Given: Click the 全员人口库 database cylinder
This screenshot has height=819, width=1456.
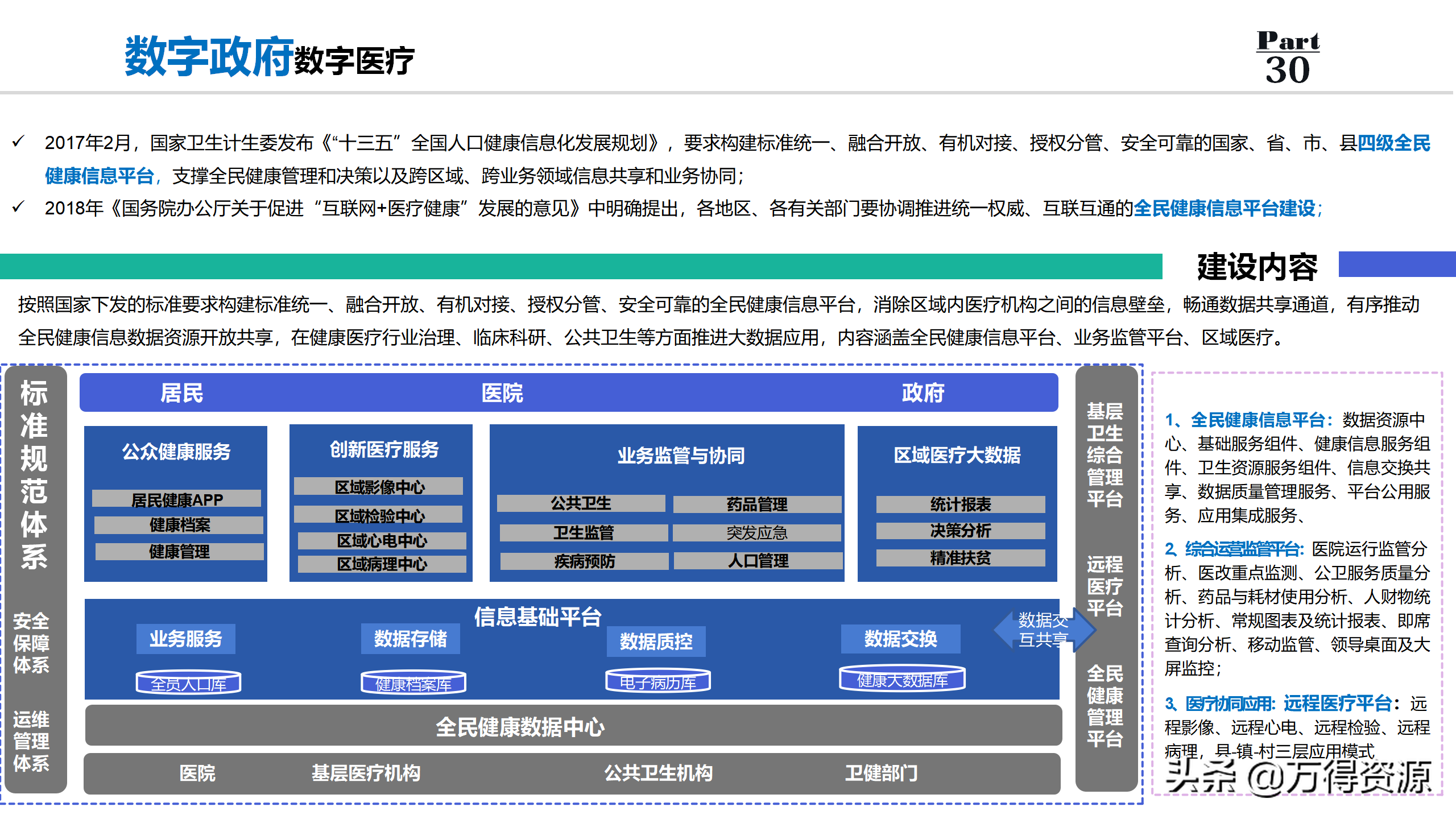Looking at the screenshot, I should tap(188, 682).
